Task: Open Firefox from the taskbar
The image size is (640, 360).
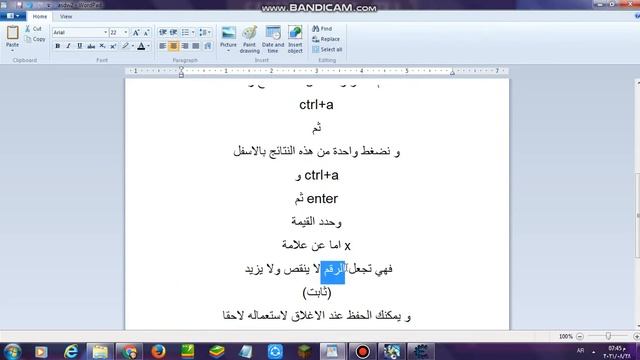Action: tap(158, 351)
